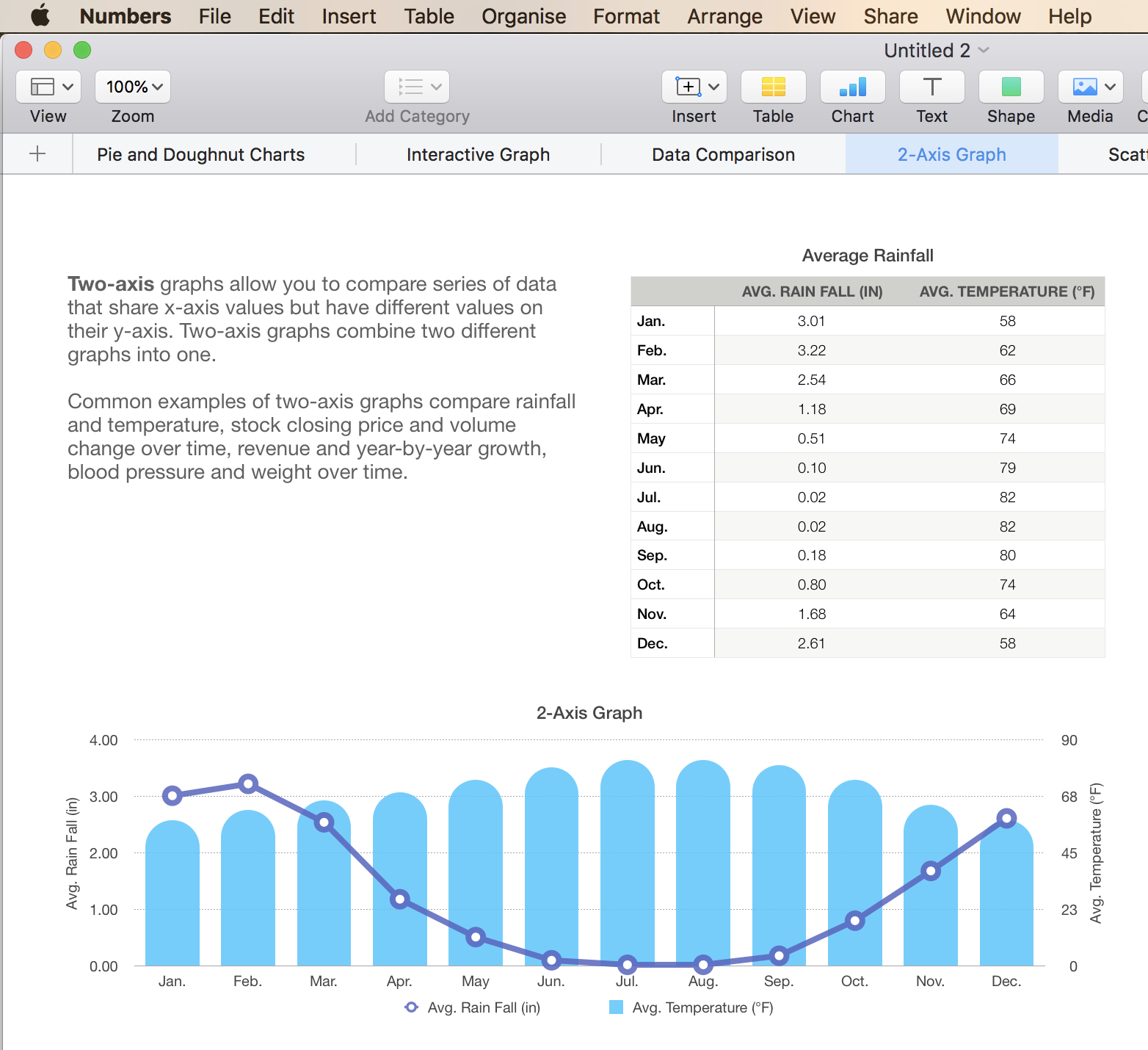Click the Insert plus-box icon

[x=689, y=87]
